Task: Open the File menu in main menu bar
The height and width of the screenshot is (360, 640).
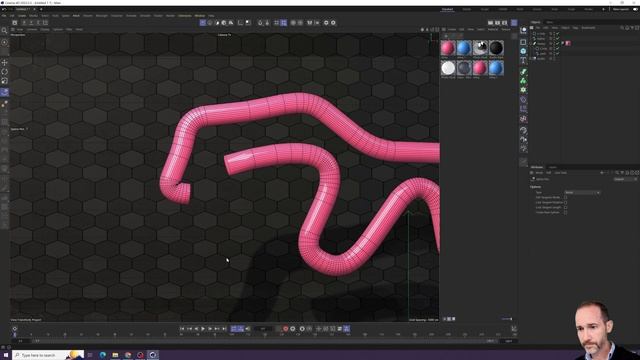Action: tap(4, 16)
